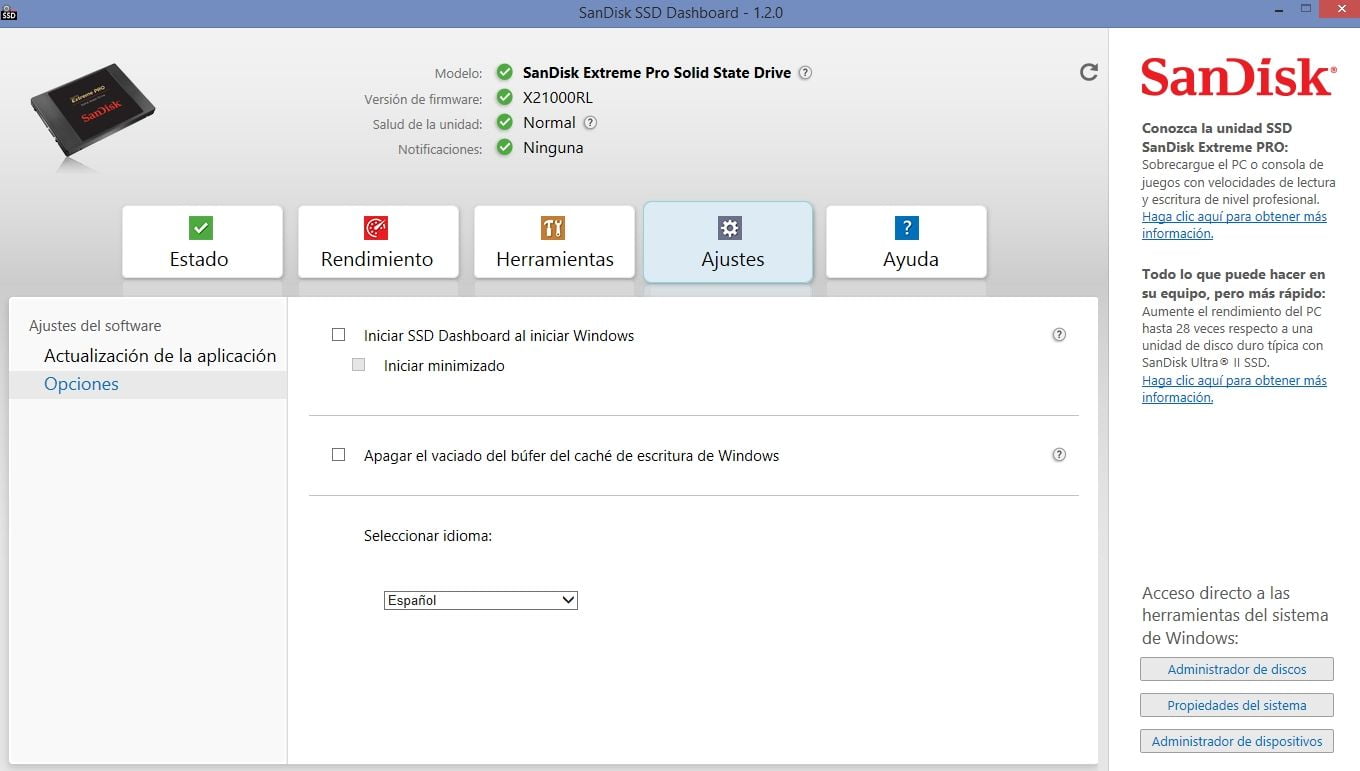The image size is (1360, 771).
Task: Open the Rendimiento tab
Action: coord(378,242)
